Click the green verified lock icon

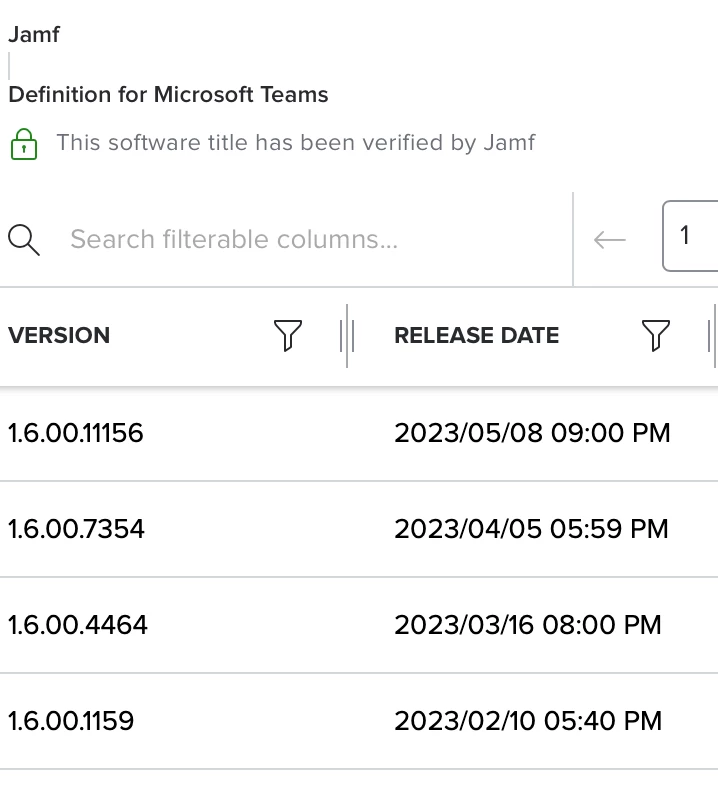24,144
